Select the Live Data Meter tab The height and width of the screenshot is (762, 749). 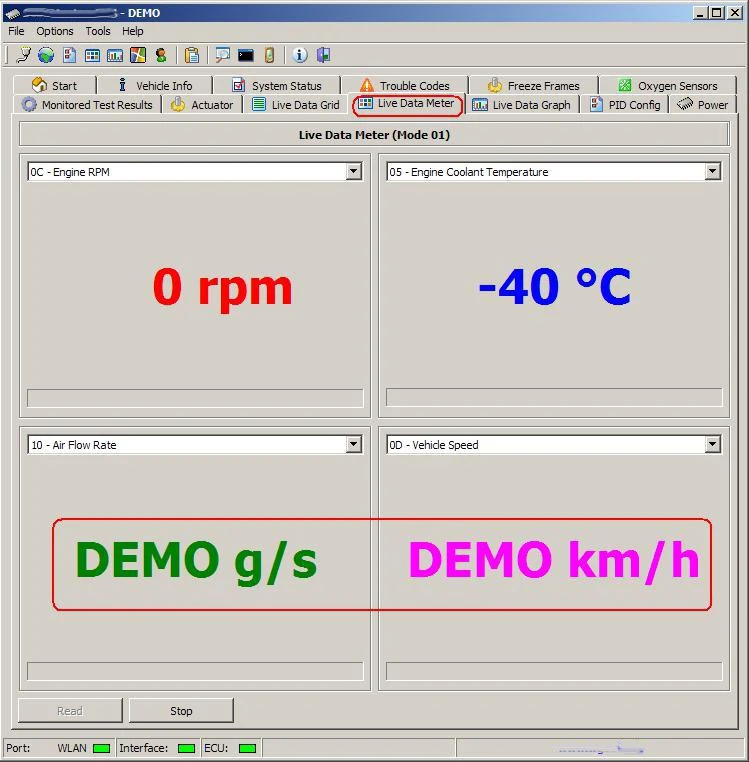pyautogui.click(x=407, y=104)
